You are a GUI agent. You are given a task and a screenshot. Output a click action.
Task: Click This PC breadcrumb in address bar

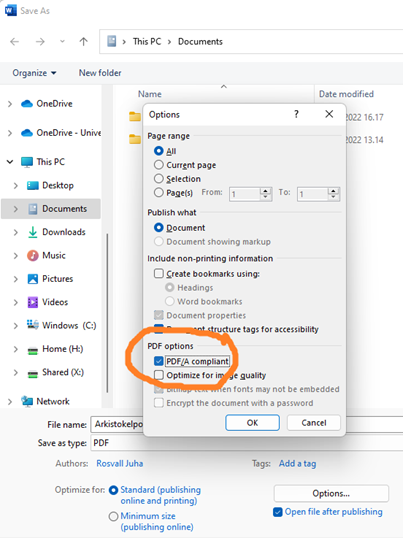147,42
